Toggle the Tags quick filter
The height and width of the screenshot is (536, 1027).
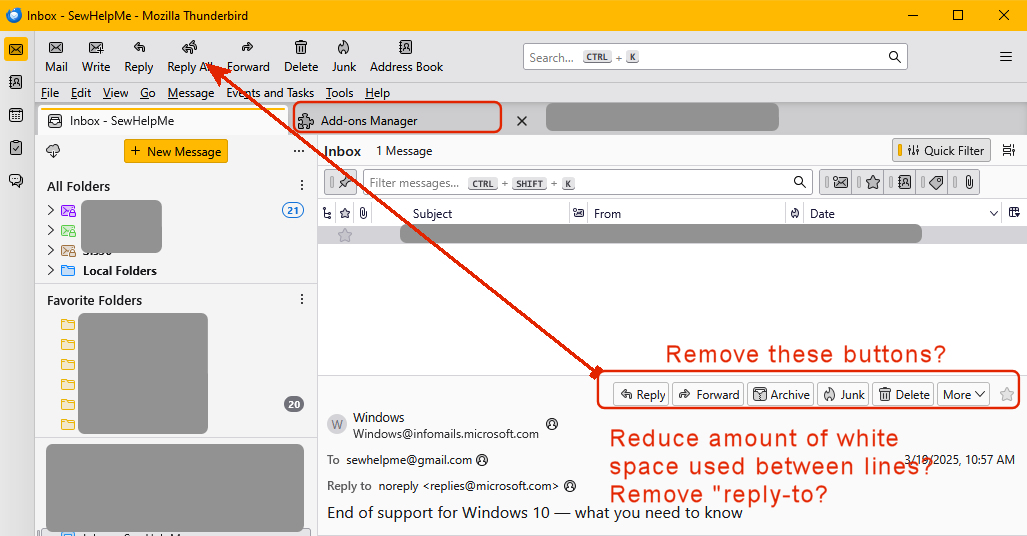pos(931,182)
